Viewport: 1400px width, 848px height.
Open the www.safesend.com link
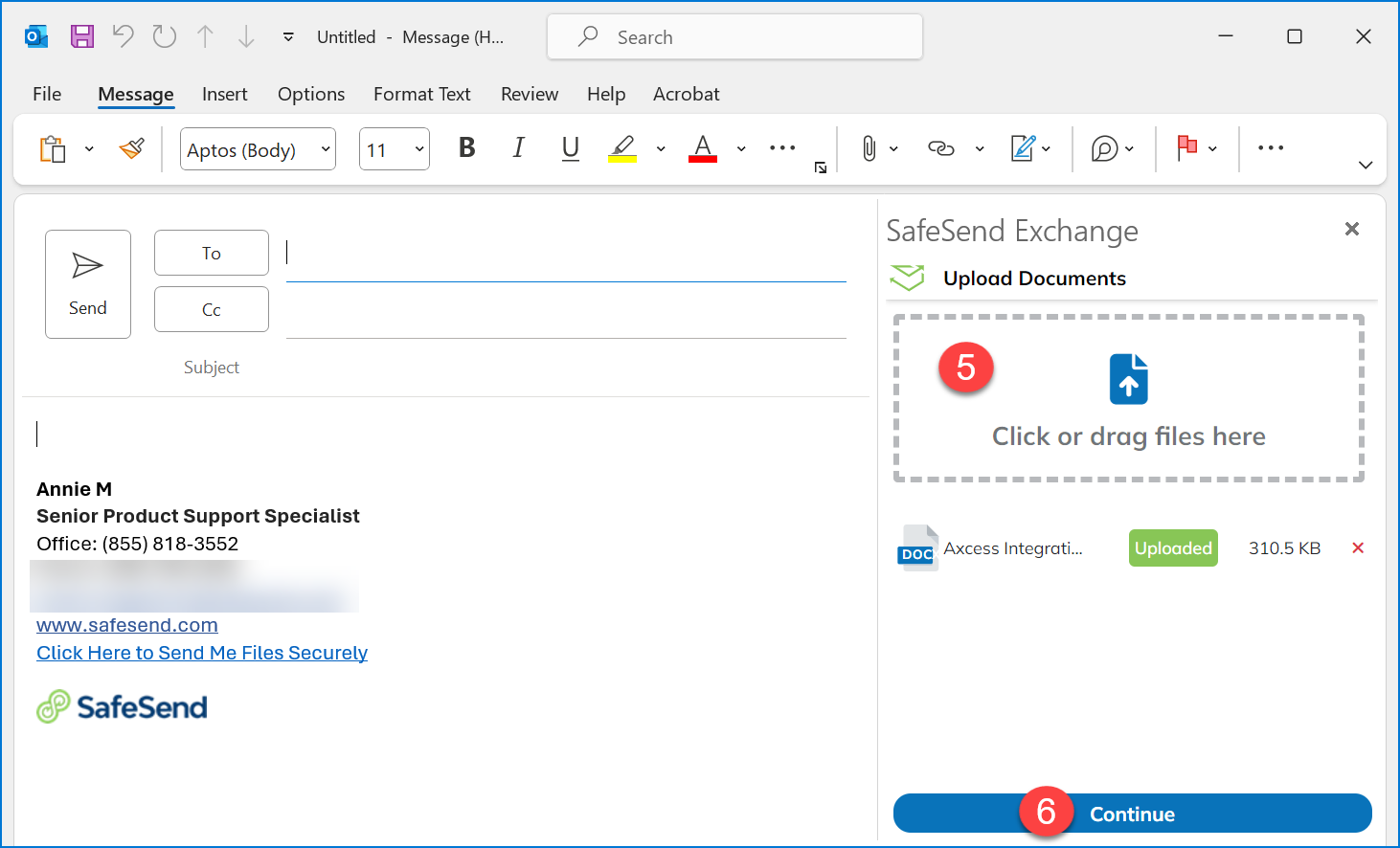[x=126, y=624]
